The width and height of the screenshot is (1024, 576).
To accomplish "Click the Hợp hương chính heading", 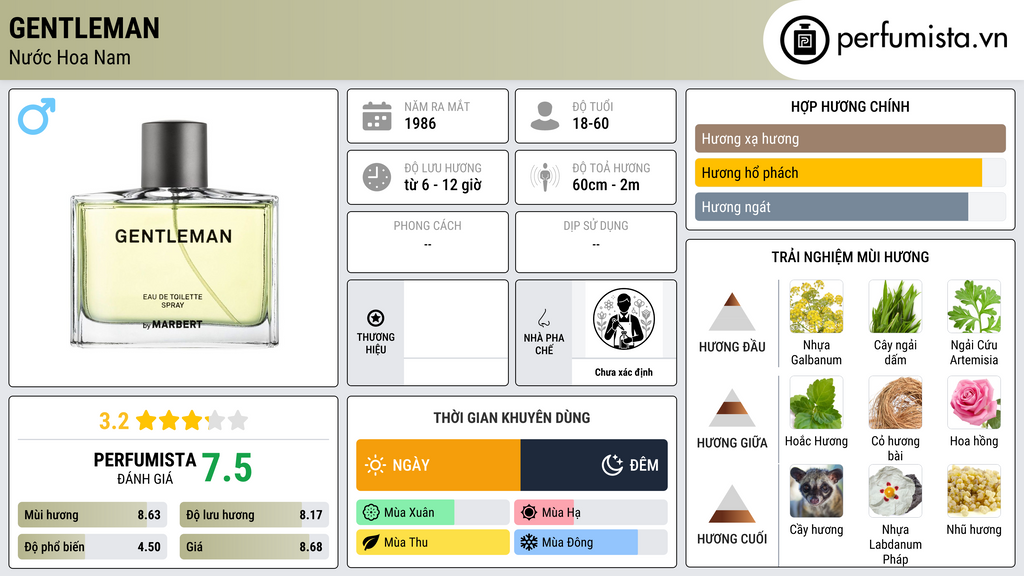I will 850,106.
